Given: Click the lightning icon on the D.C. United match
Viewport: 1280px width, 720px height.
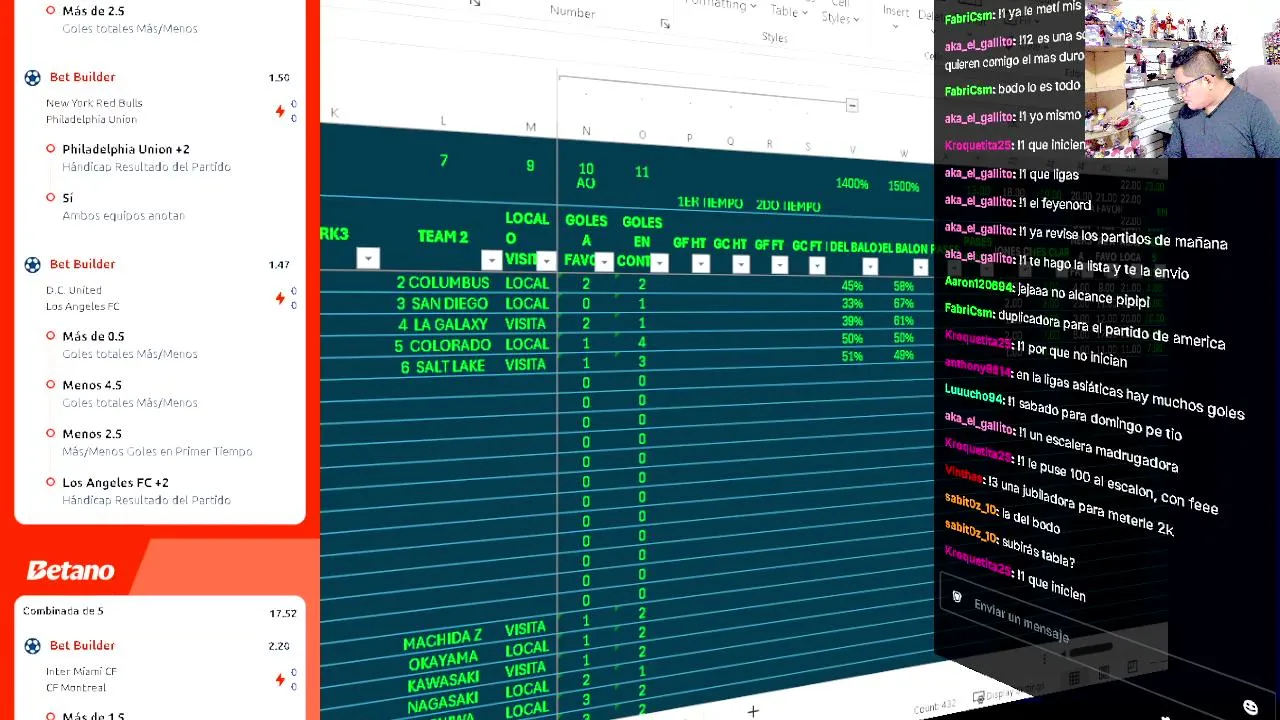Looking at the screenshot, I should pyautogui.click(x=280, y=298).
